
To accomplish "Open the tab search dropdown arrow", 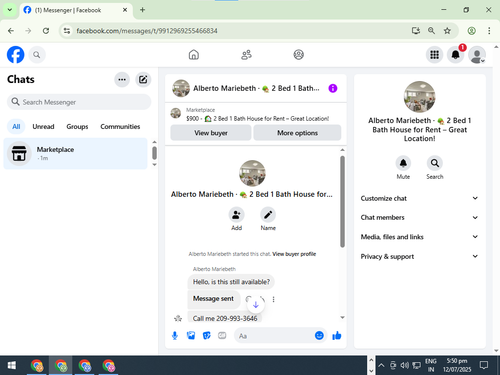I will 10,10.
